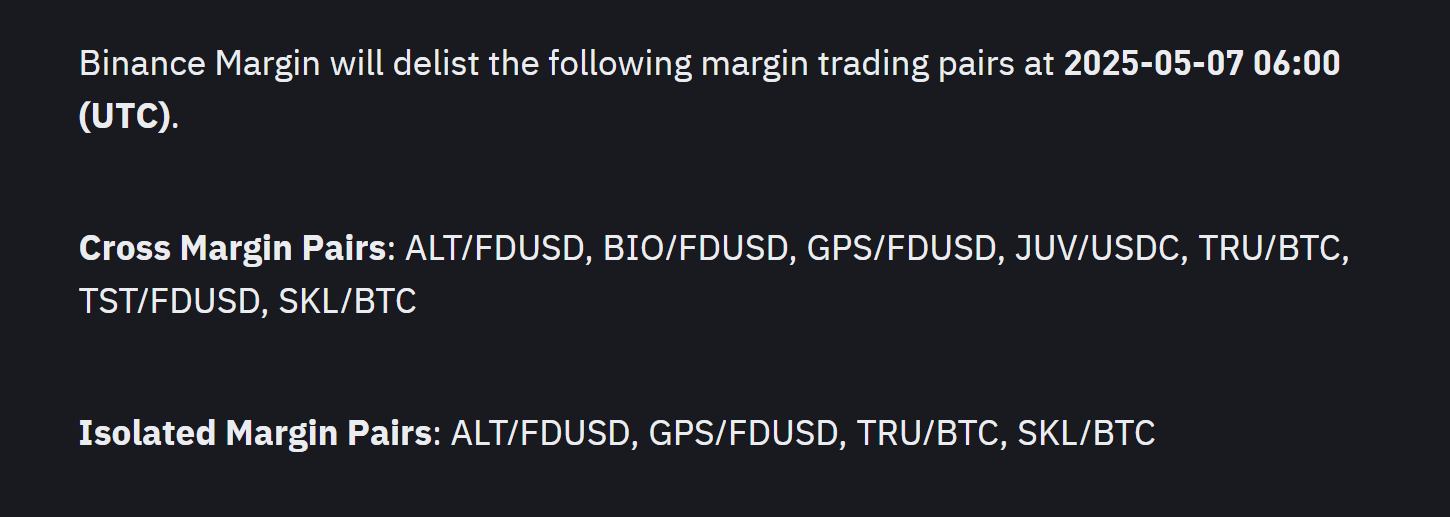This screenshot has height=517, width=1450.
Task: Click the BIO/FDUSD pair
Action: click(x=695, y=249)
